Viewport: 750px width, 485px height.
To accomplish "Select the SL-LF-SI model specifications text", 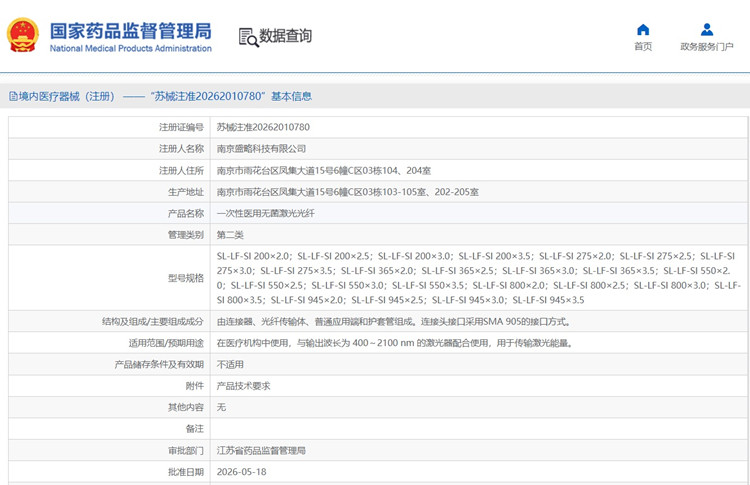I will pos(478,278).
